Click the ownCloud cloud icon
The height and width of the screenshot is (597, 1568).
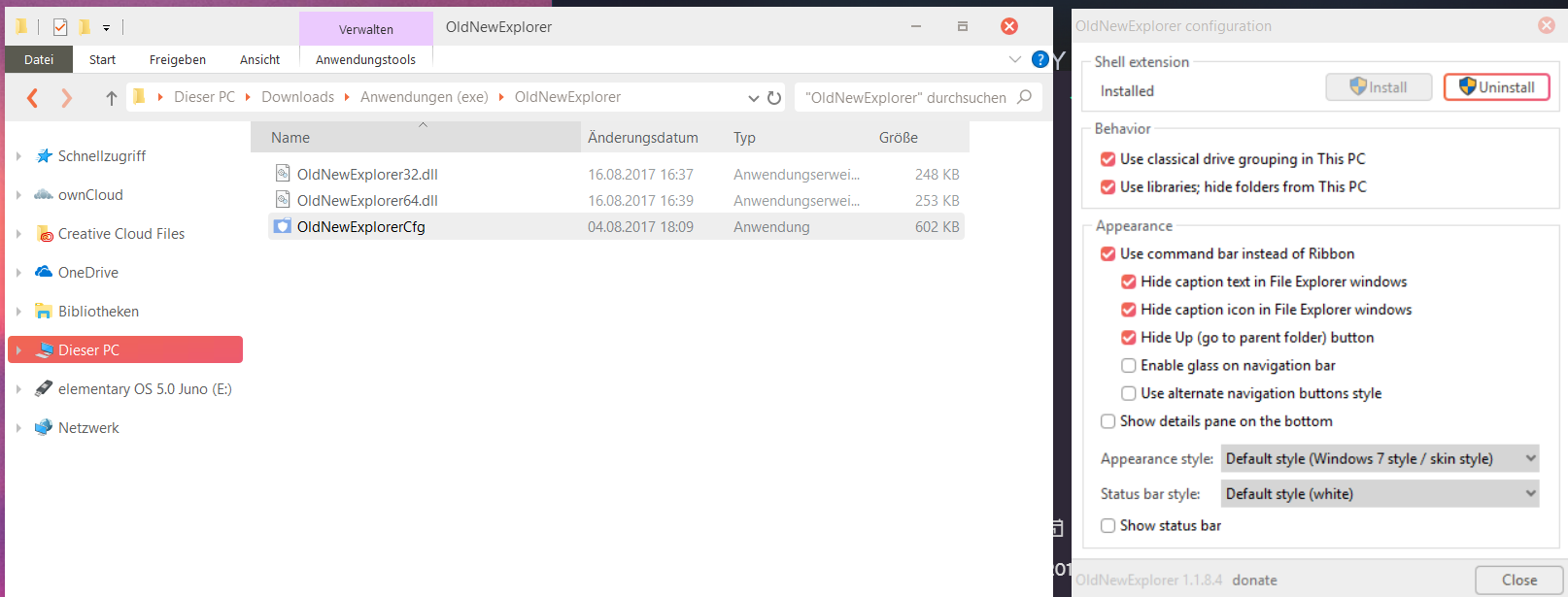coord(44,194)
